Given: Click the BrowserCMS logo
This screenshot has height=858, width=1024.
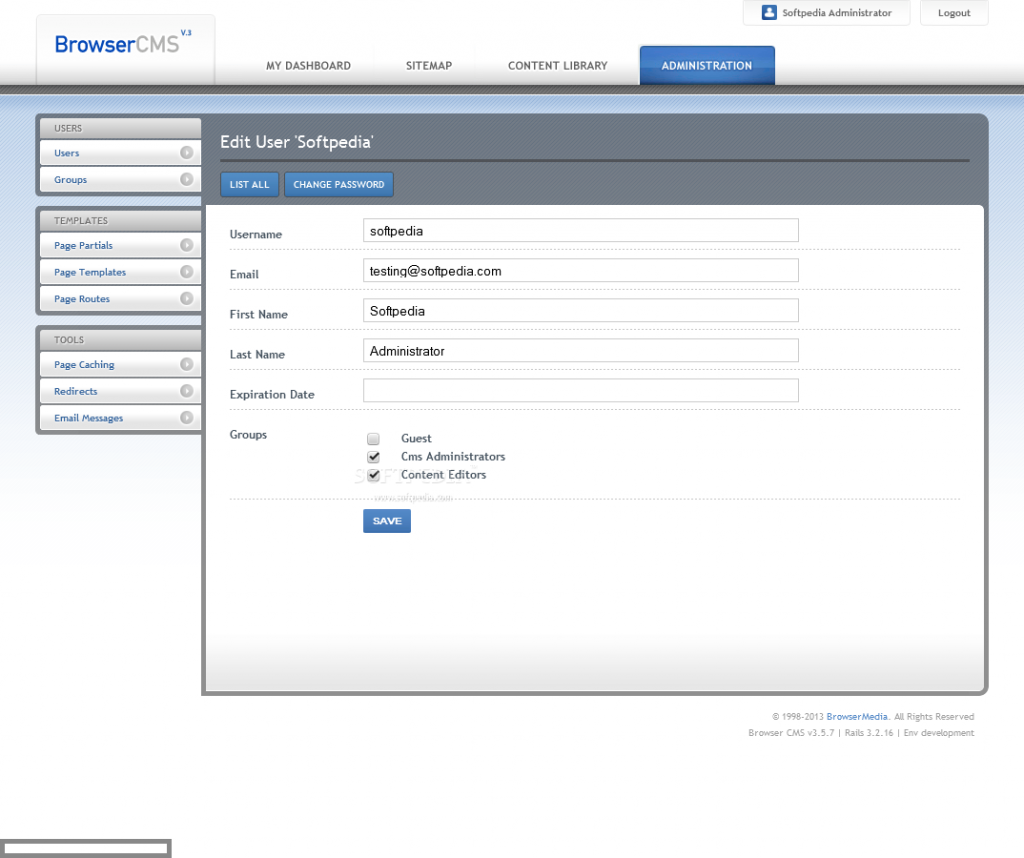Looking at the screenshot, I should pyautogui.click(x=123, y=44).
